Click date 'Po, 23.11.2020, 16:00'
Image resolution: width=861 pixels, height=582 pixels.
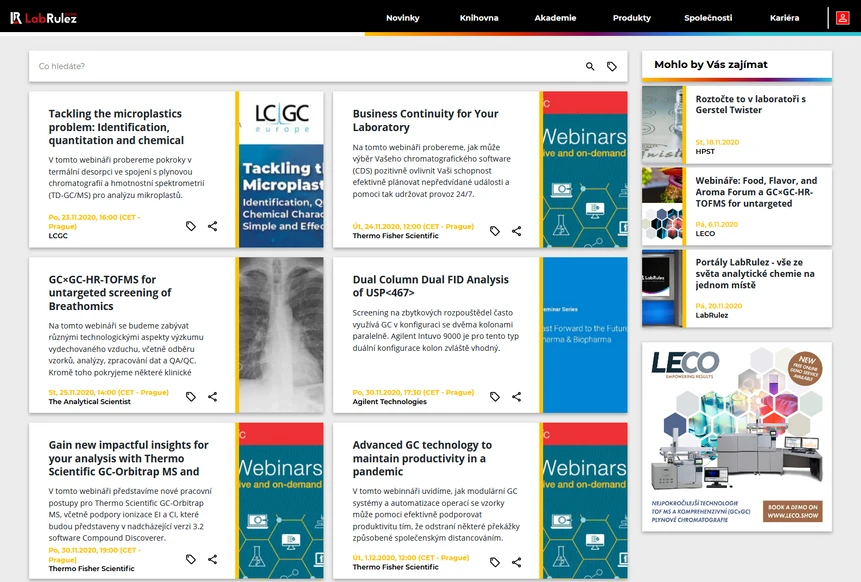(x=94, y=221)
